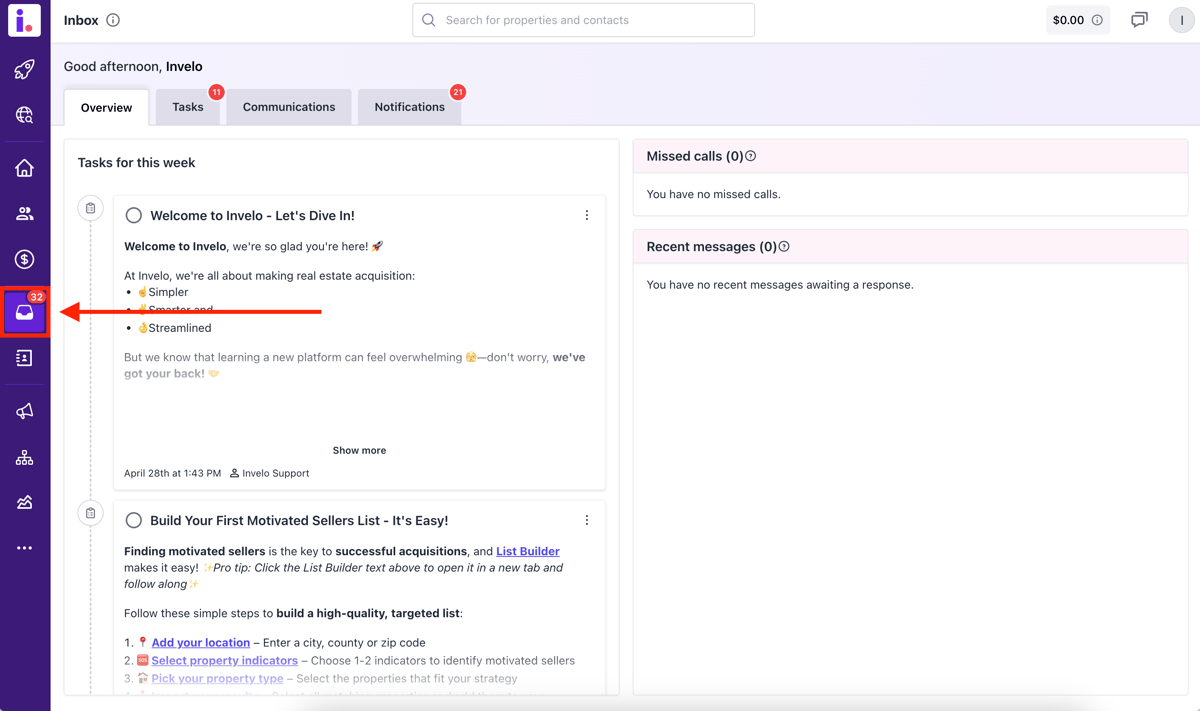Image resolution: width=1200 pixels, height=711 pixels.
Task: Select the Inbox tray icon with badge 32
Action: tap(25, 312)
